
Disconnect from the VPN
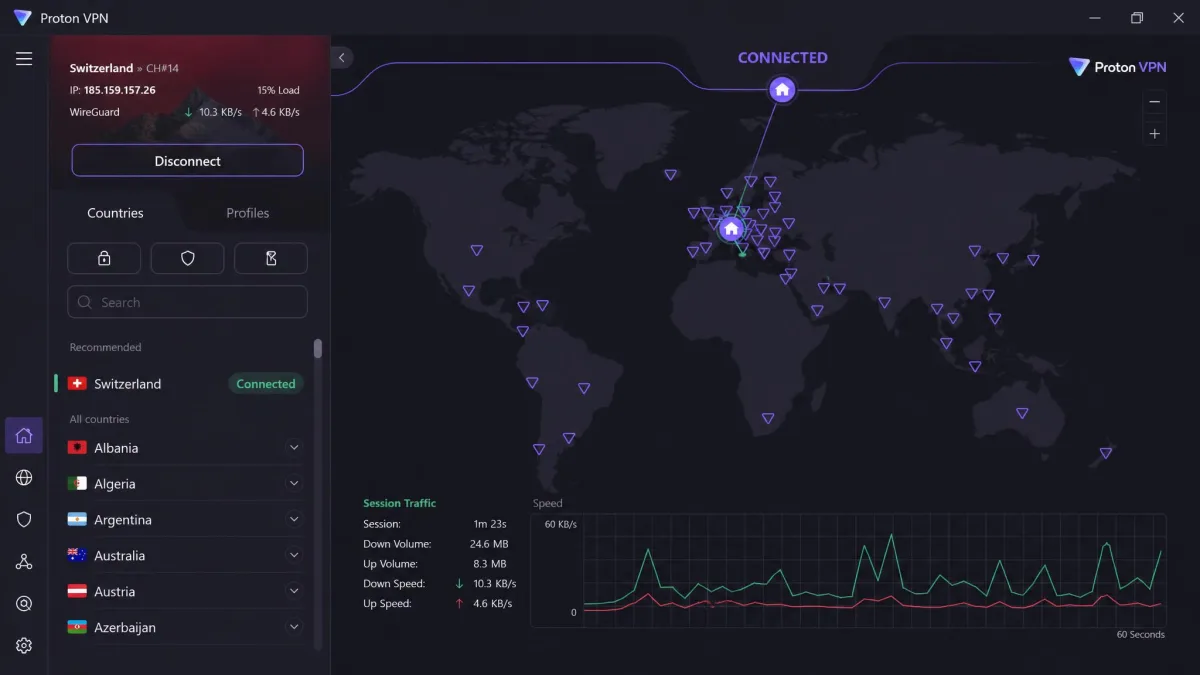coord(187,161)
